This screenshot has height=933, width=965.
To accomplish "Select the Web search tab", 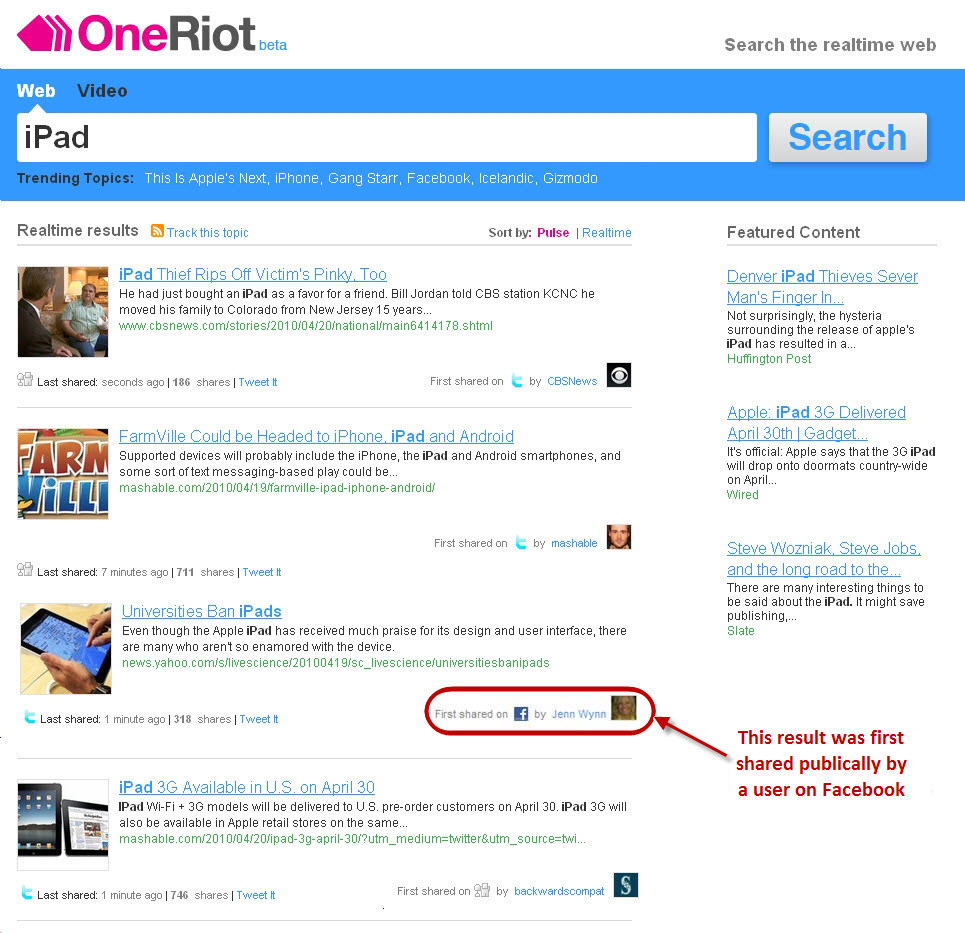I will 36,90.
